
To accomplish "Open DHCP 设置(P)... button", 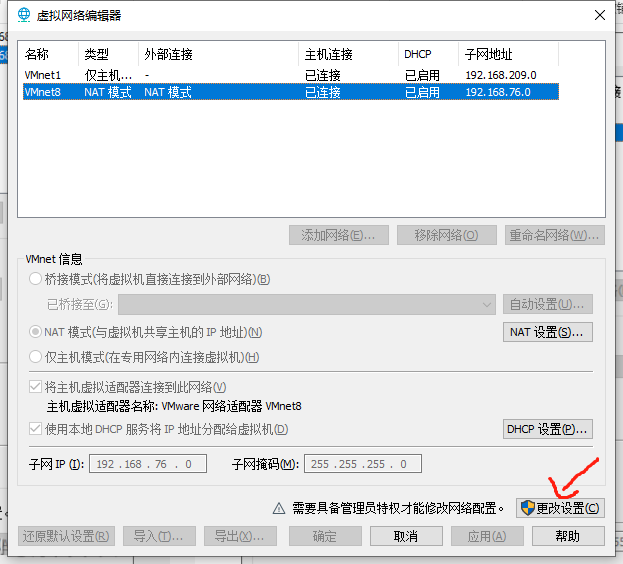I will pos(548,429).
